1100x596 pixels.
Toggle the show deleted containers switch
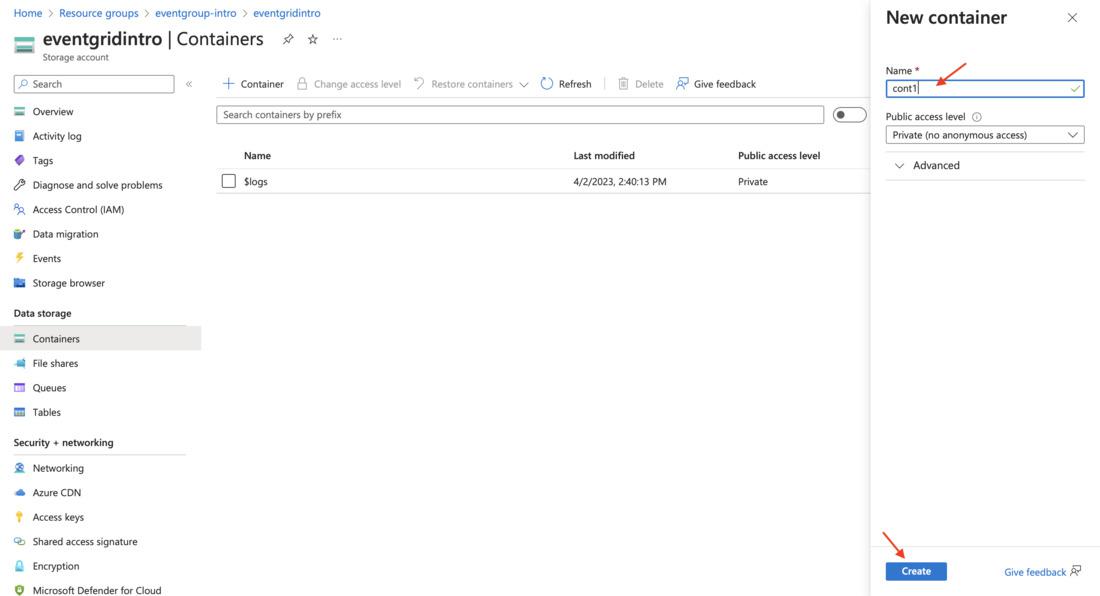[x=849, y=115]
